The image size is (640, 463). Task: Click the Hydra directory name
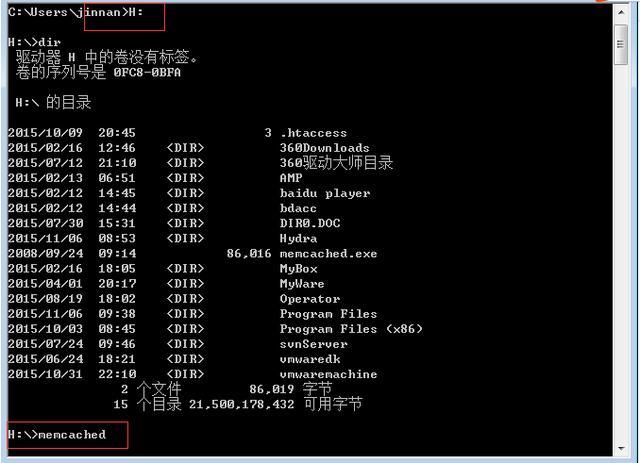298,238
